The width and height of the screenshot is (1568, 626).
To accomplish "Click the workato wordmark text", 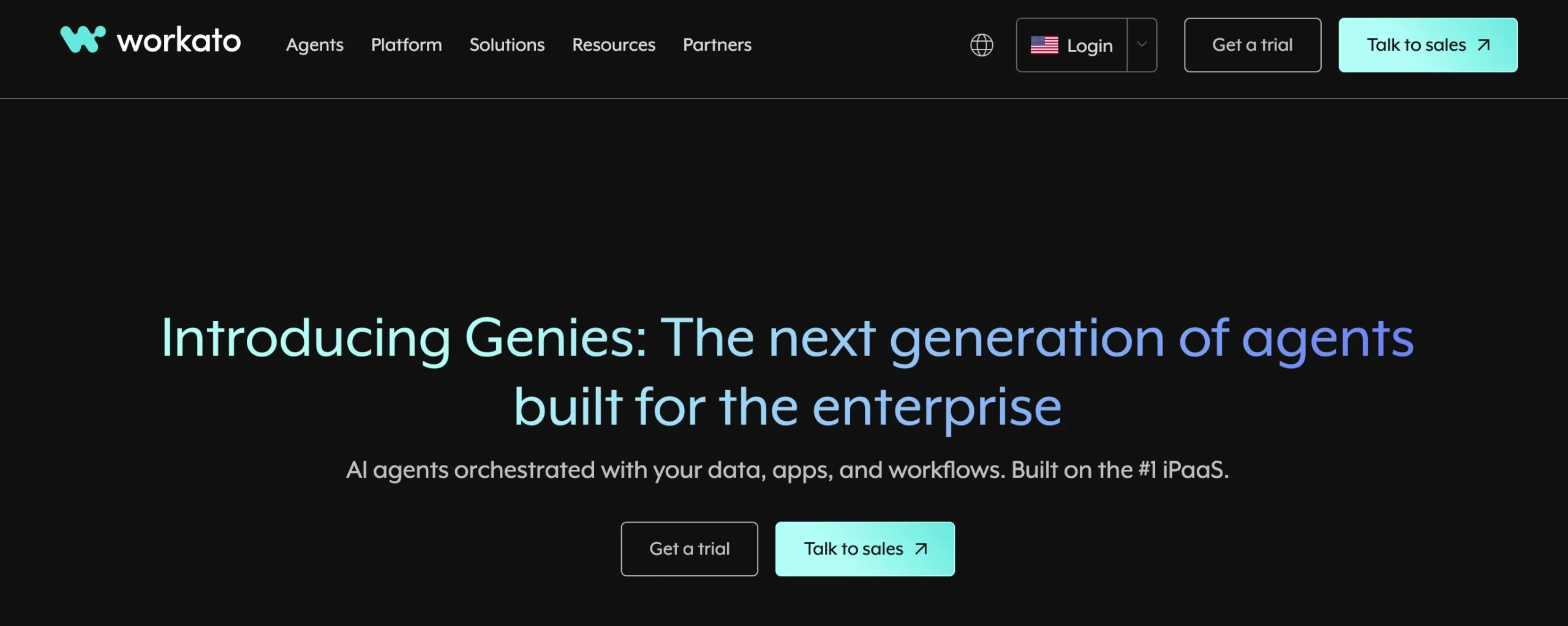I will click(x=179, y=40).
